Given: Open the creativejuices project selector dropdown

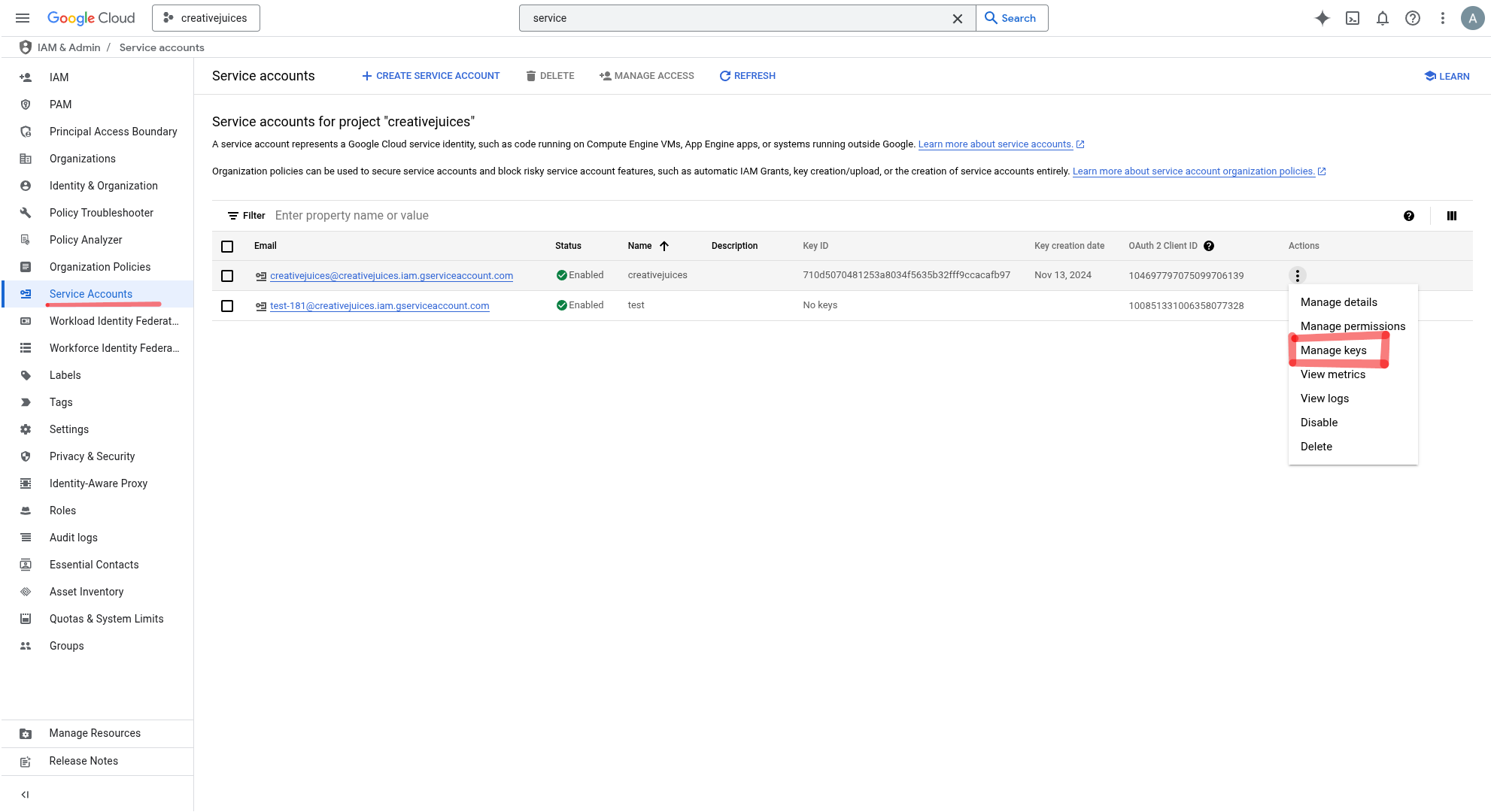Looking at the screenshot, I should click(206, 18).
